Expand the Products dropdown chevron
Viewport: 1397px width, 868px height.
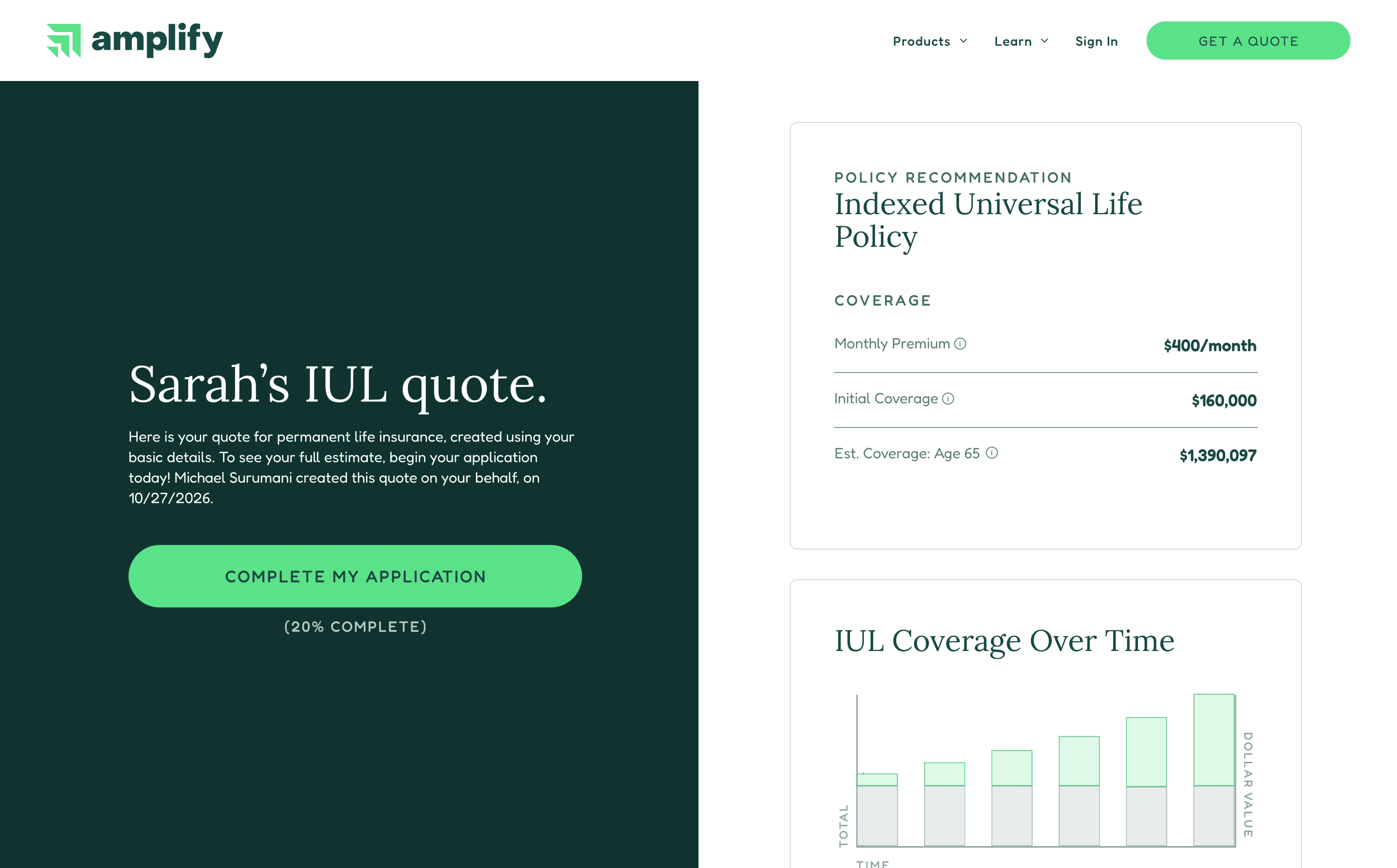[963, 41]
